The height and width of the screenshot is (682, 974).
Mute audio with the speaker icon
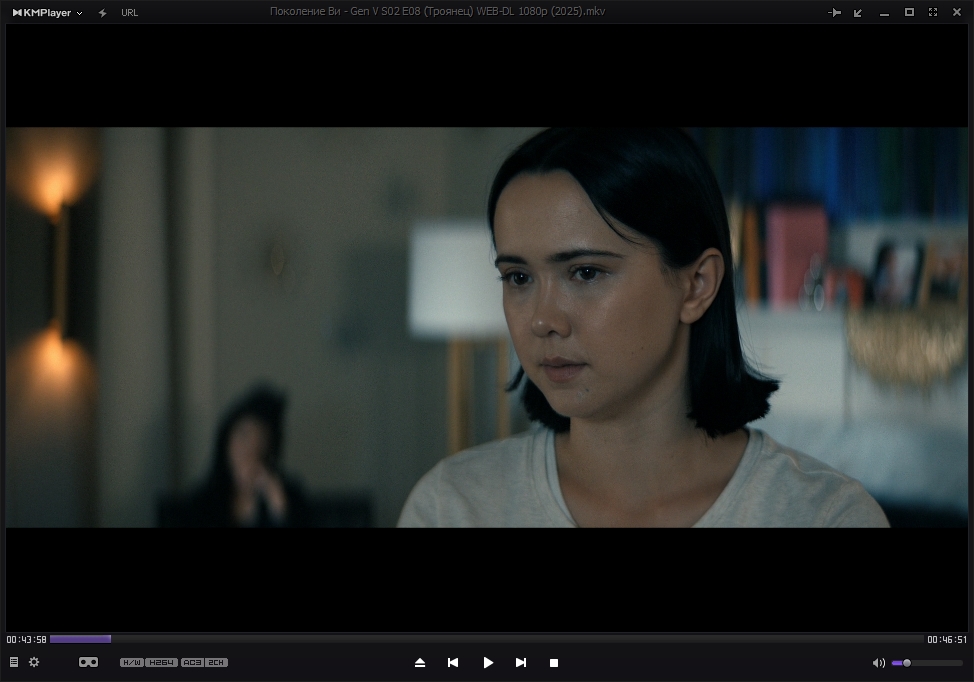click(x=878, y=662)
